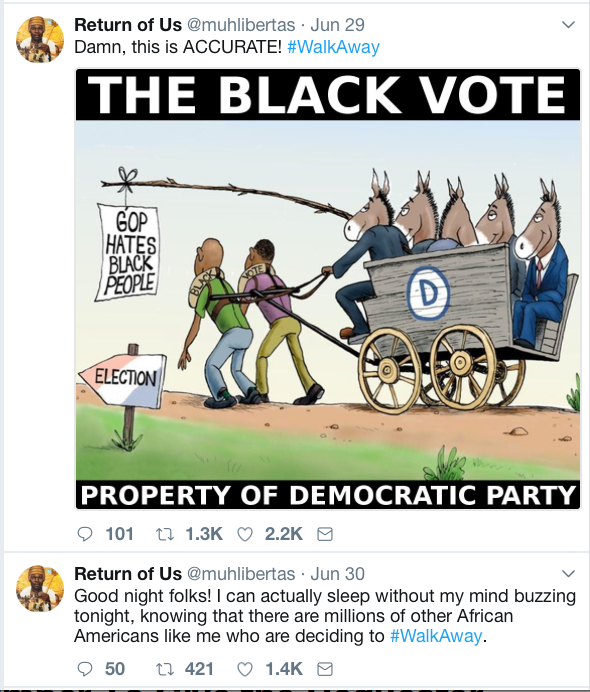This screenshot has width=590, height=692.
Task: Reply to the Jun 29 tweet
Action: (x=84, y=534)
